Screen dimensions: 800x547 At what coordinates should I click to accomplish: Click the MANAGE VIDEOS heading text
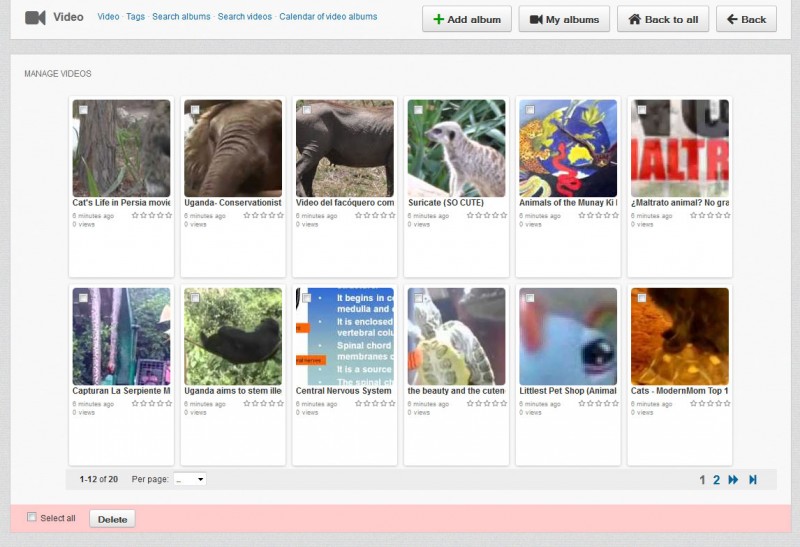[58, 73]
